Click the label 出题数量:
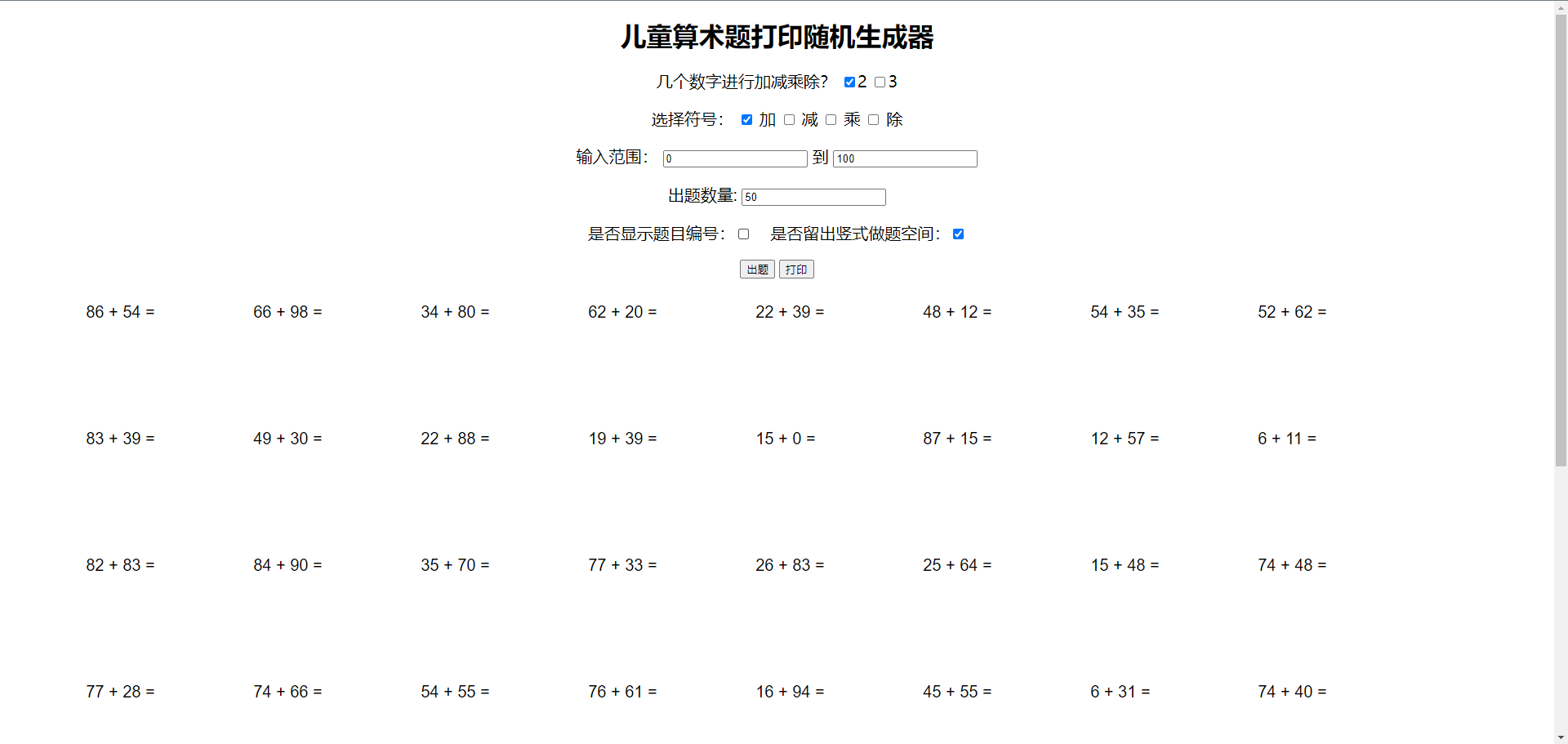This screenshot has width=1568, height=744. coord(702,196)
